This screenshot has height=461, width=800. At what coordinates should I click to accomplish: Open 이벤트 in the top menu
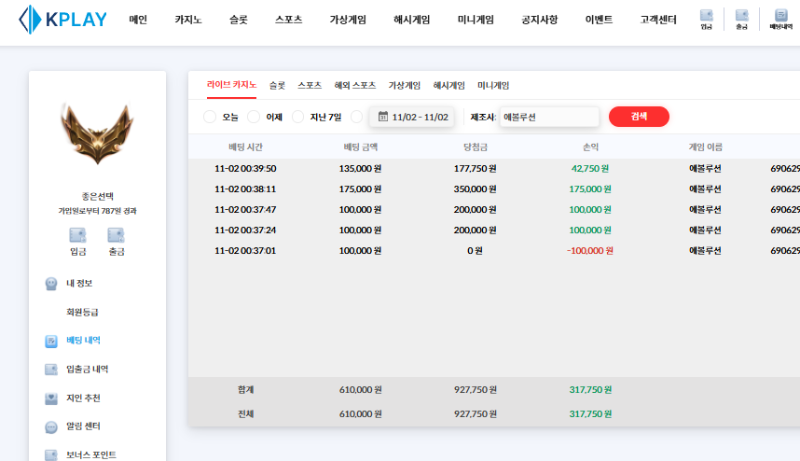(x=599, y=19)
